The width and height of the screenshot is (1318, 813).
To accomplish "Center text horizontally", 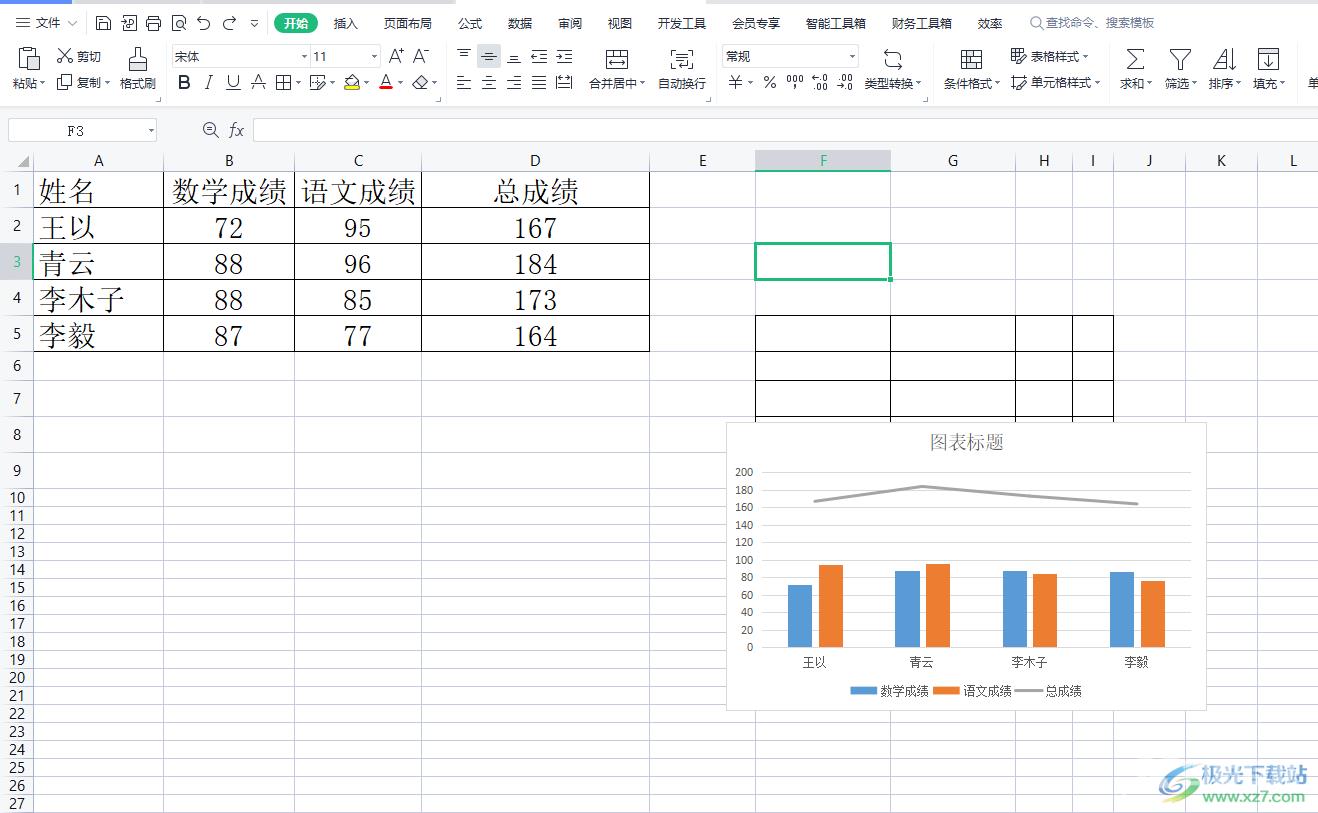I will click(x=489, y=83).
